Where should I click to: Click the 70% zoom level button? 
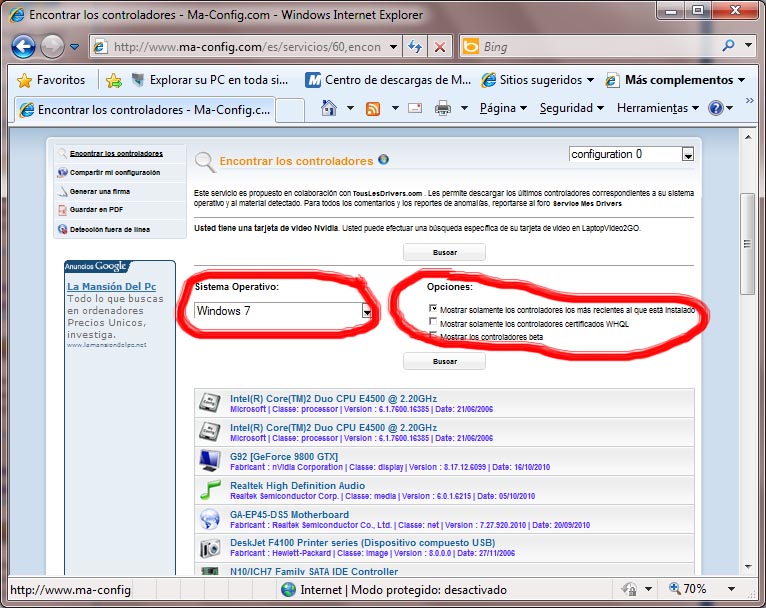(687, 589)
